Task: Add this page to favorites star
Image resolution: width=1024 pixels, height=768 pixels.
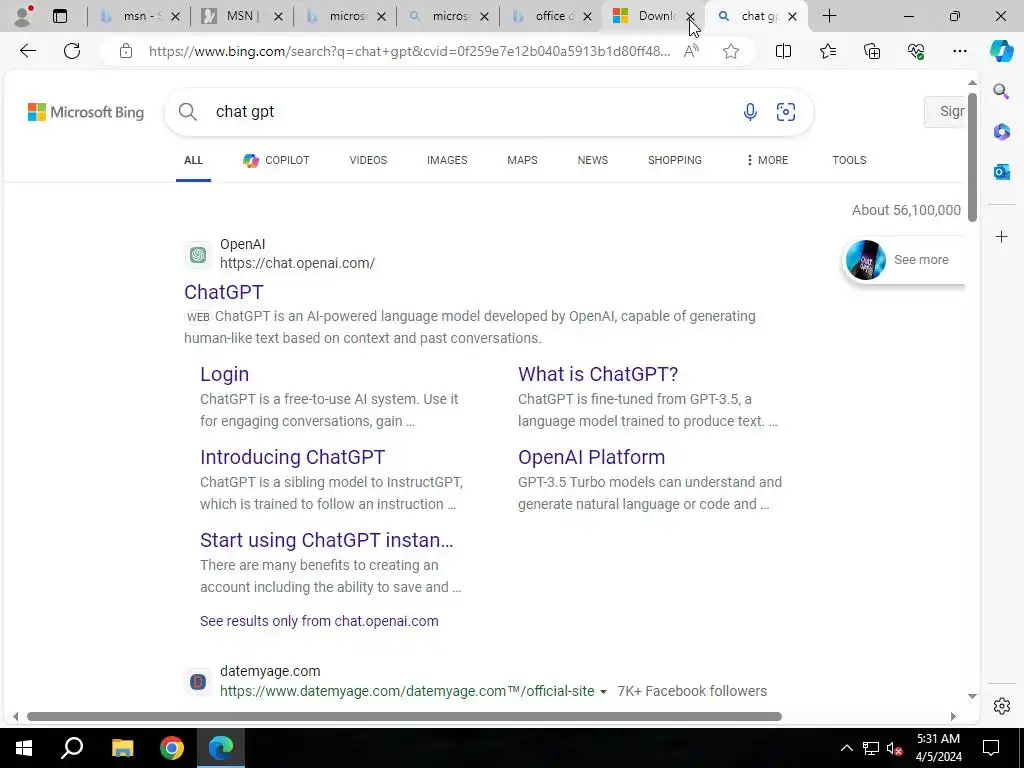Action: [x=731, y=51]
